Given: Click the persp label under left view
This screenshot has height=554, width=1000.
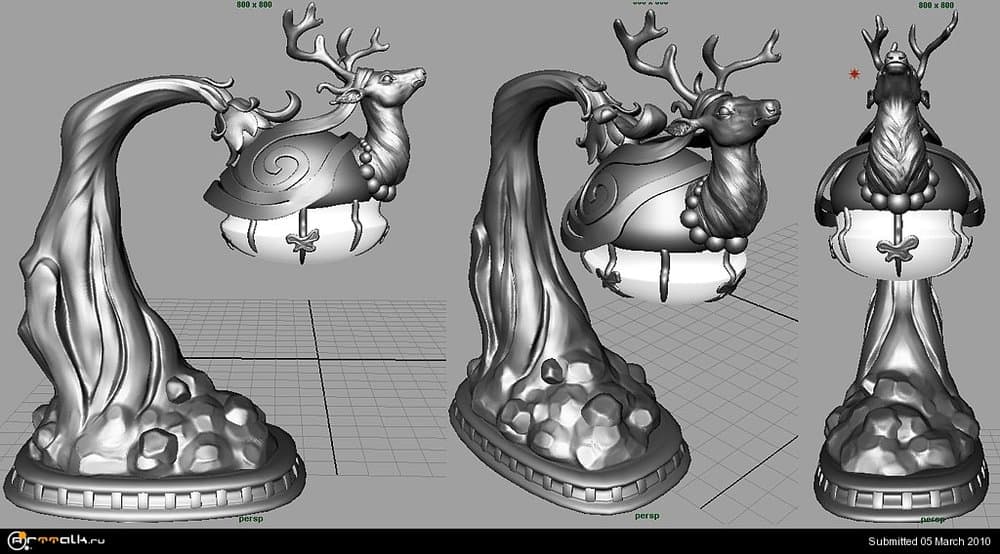Looking at the screenshot, I should tap(250, 518).
